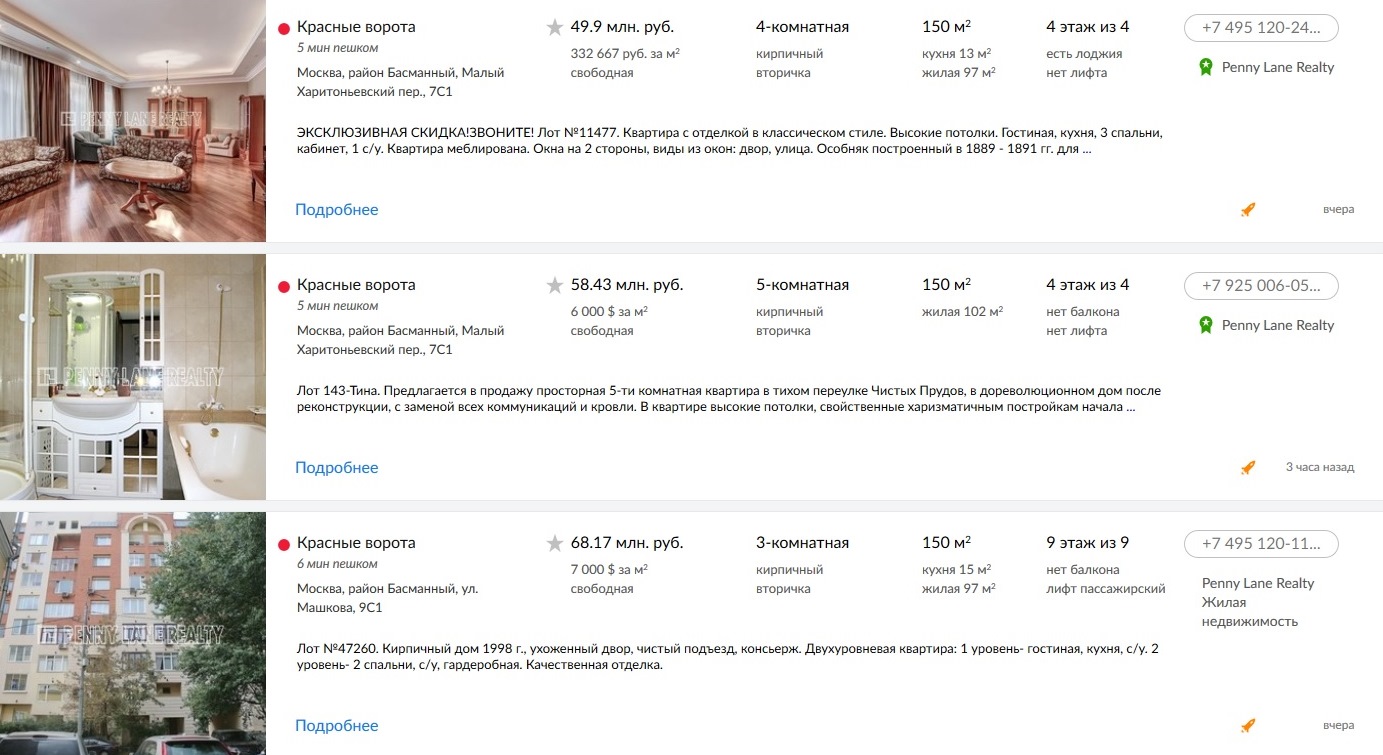Open Подробнее link for the 49.9 mln apartment
Screen dimensions: 1383x755
coord(336,210)
